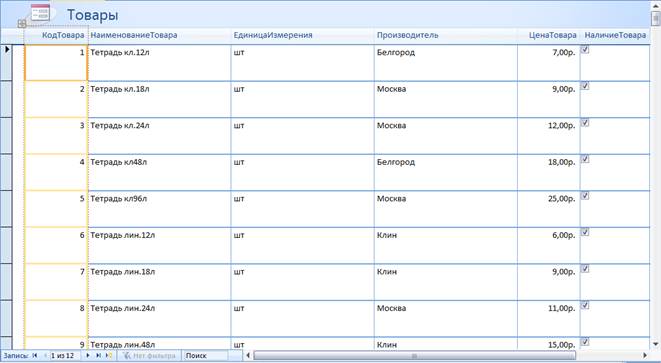Click the price cell '25,00р.'
The image size is (661, 363).
pyautogui.click(x=548, y=209)
